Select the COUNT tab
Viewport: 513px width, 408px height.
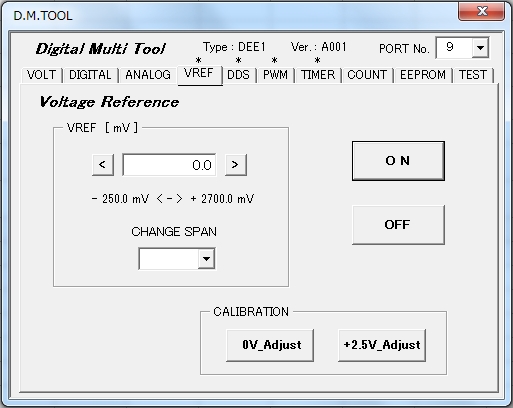click(367, 75)
